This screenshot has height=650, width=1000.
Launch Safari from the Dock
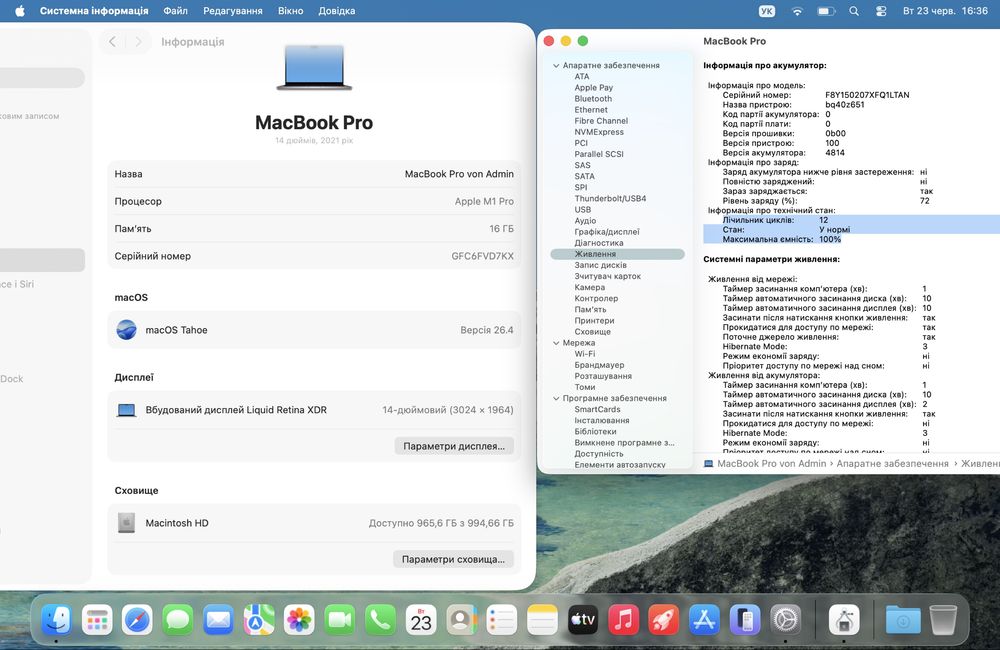137,619
